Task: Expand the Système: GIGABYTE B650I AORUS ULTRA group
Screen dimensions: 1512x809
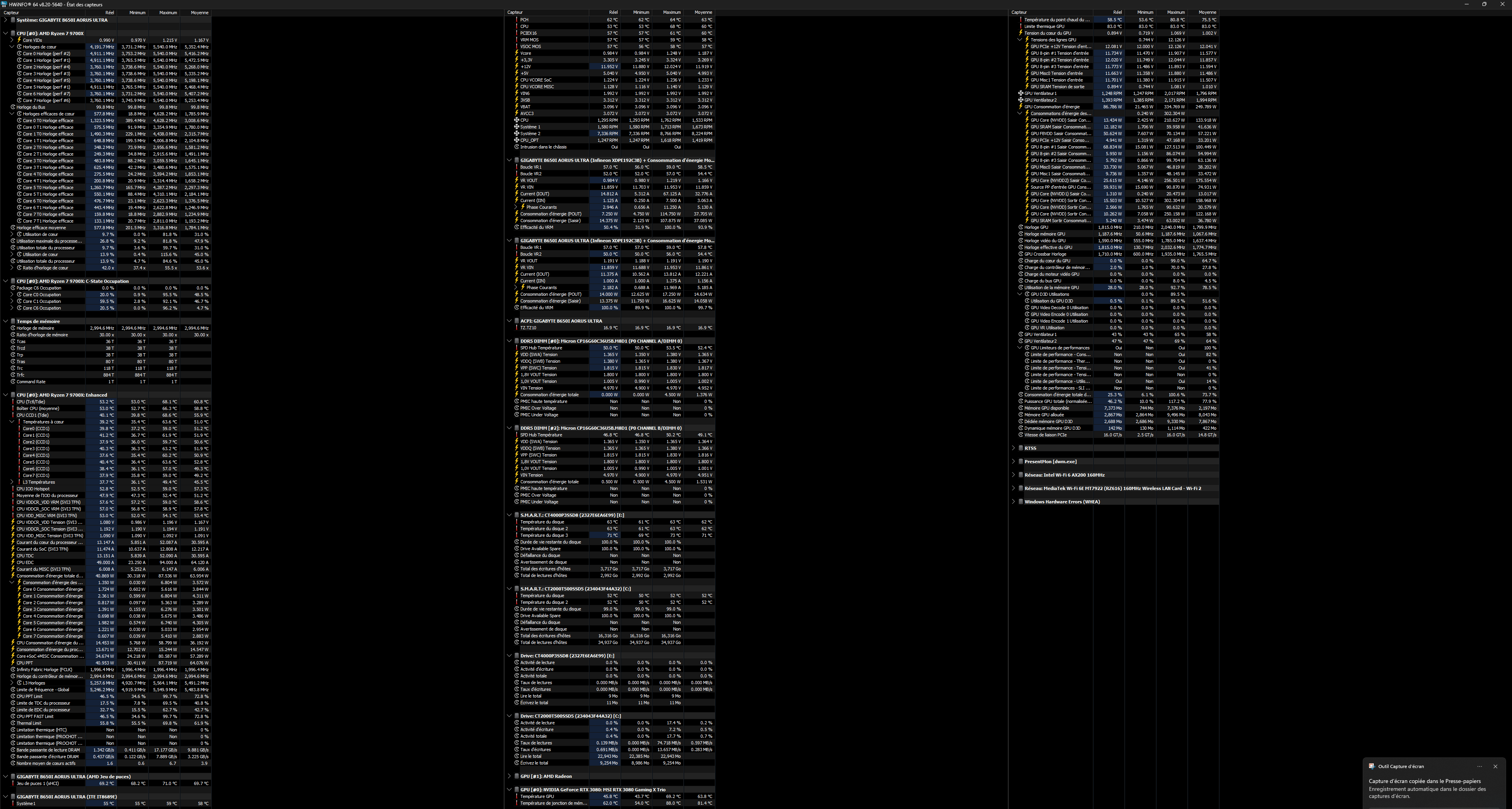Action: (5, 20)
